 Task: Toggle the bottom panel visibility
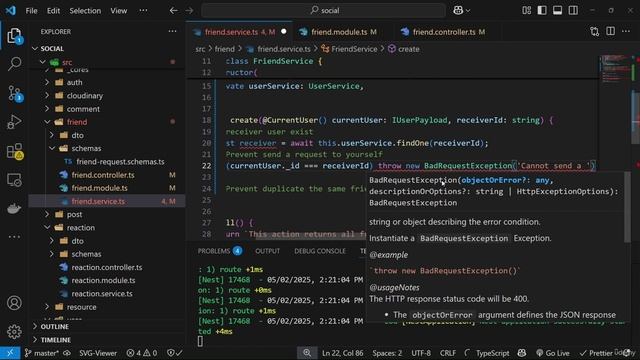(558, 11)
